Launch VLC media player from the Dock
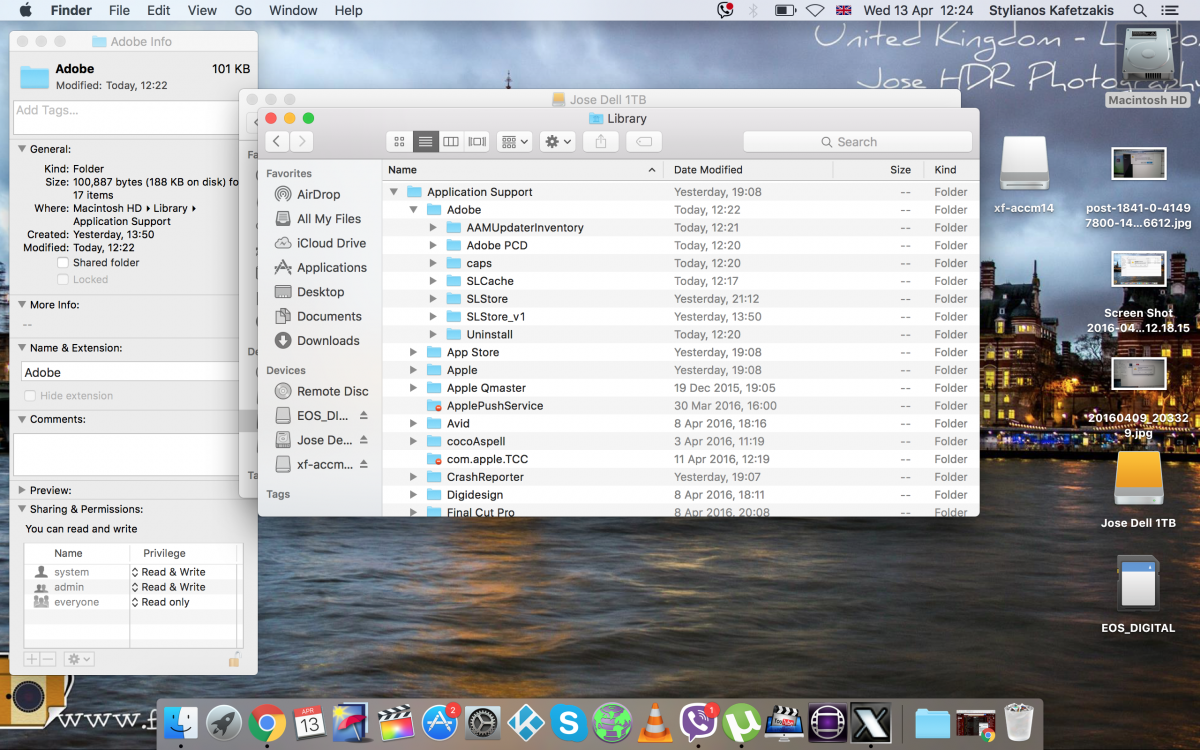Viewport: 1200px width, 750px height. [x=654, y=722]
